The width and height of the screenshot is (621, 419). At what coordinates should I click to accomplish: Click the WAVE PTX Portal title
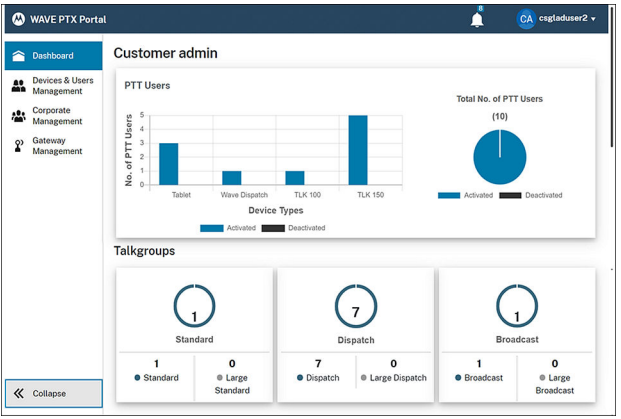click(x=68, y=19)
